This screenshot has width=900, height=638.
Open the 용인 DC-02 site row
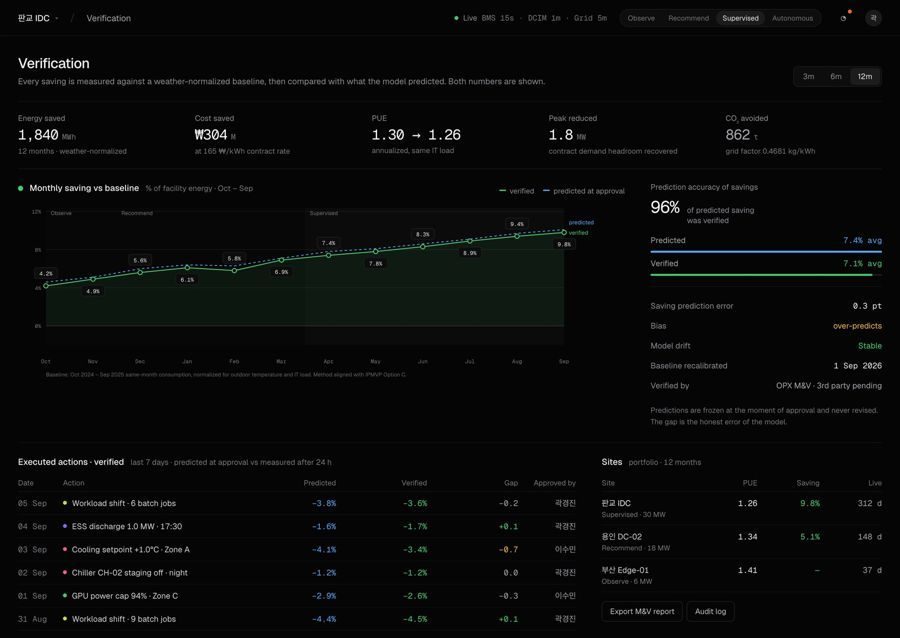[742, 542]
